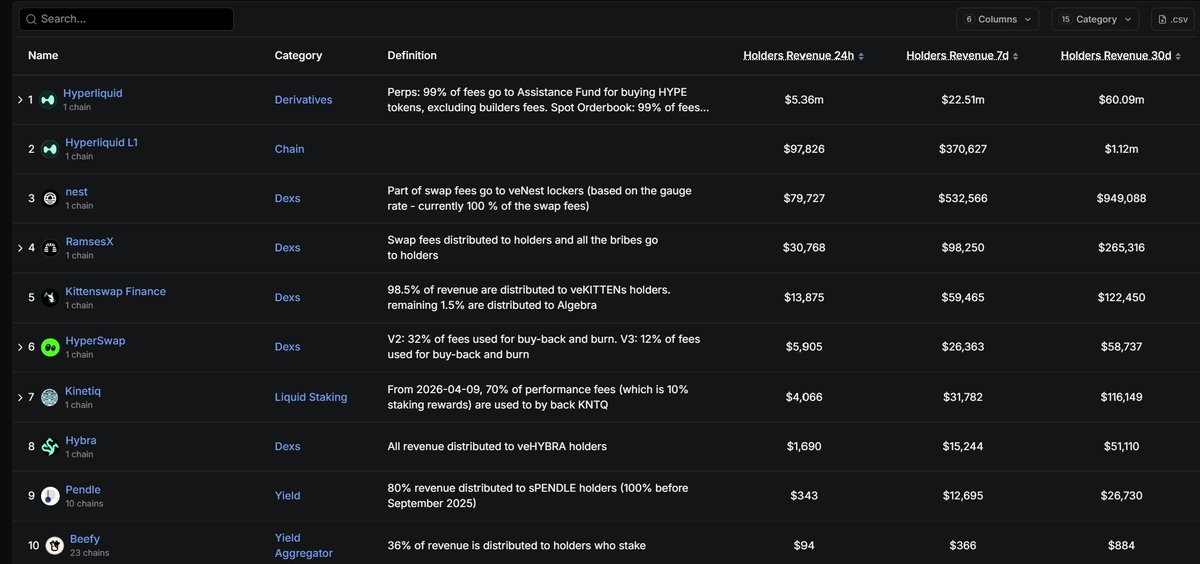This screenshot has width=1200, height=564.
Task: Sort by Holders Revenue 7d arrows
Action: pyautogui.click(x=1016, y=56)
